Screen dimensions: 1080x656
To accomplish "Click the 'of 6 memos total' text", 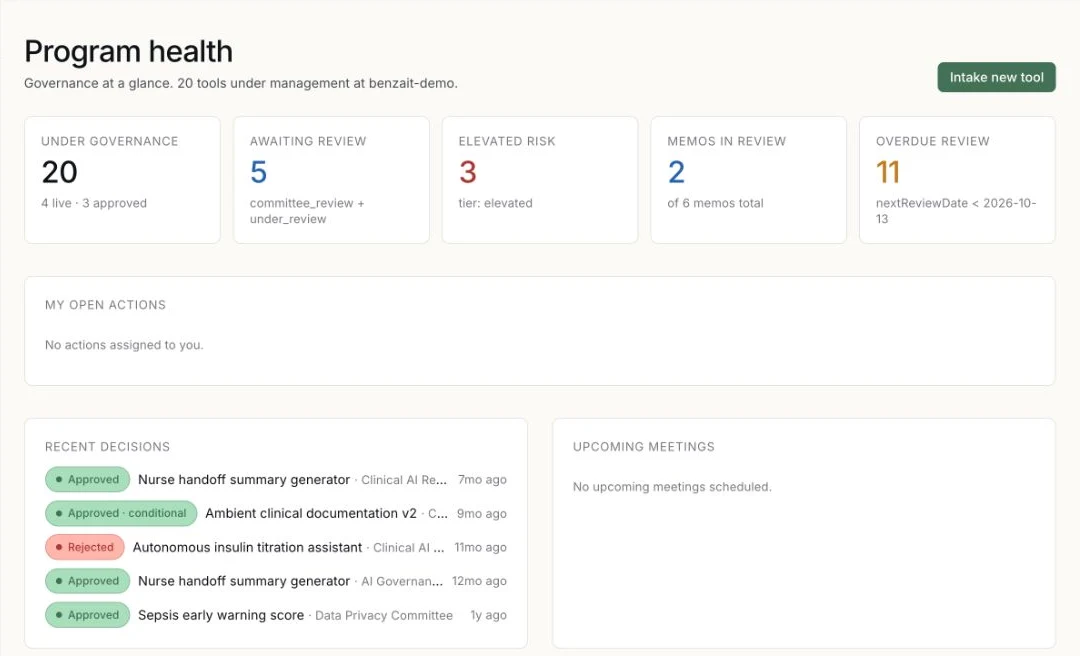I will (x=715, y=203).
